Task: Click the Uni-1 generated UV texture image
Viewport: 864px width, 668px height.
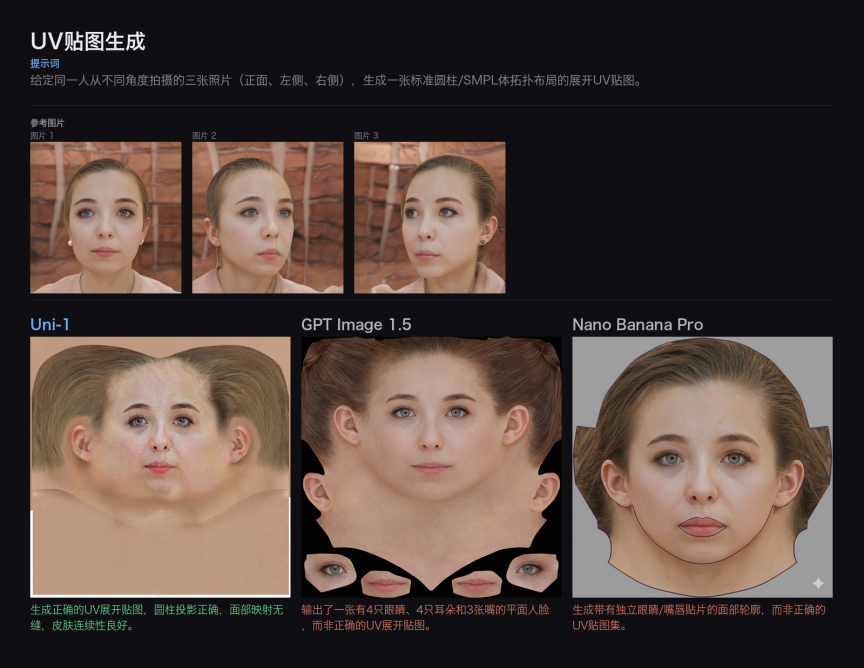Action: pos(160,466)
